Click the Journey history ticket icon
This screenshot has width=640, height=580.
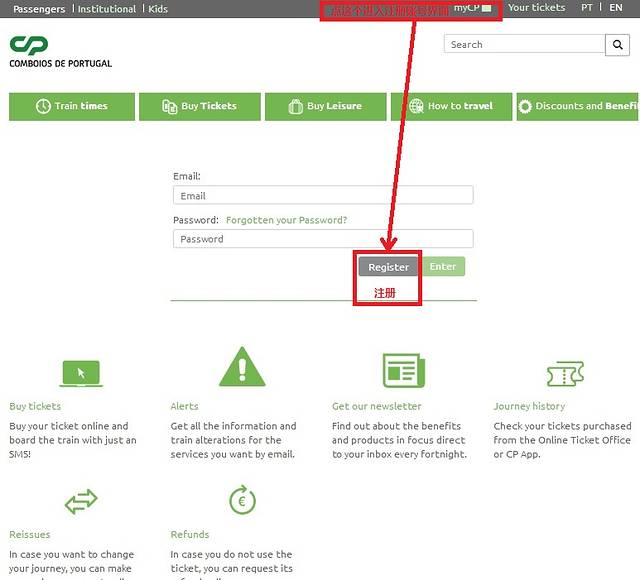tap(565, 374)
